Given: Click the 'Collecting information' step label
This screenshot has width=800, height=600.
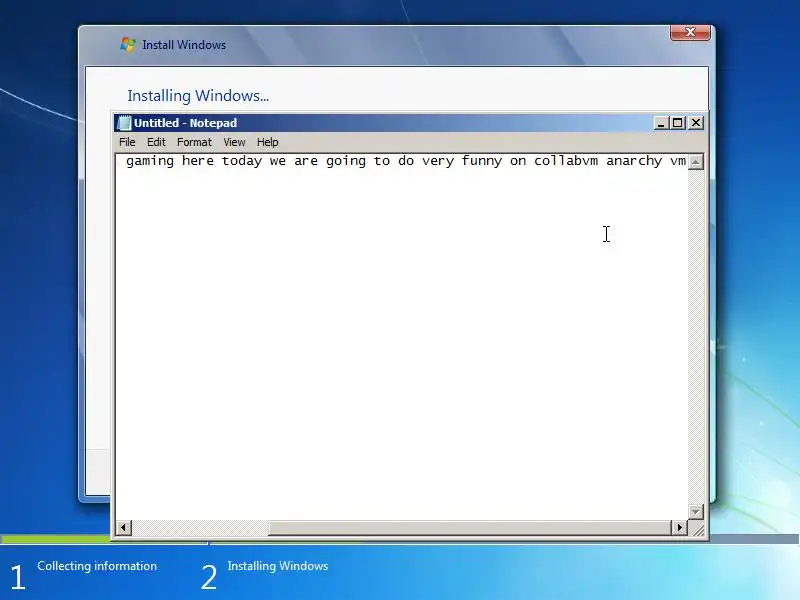Looking at the screenshot, I should coord(97,566).
